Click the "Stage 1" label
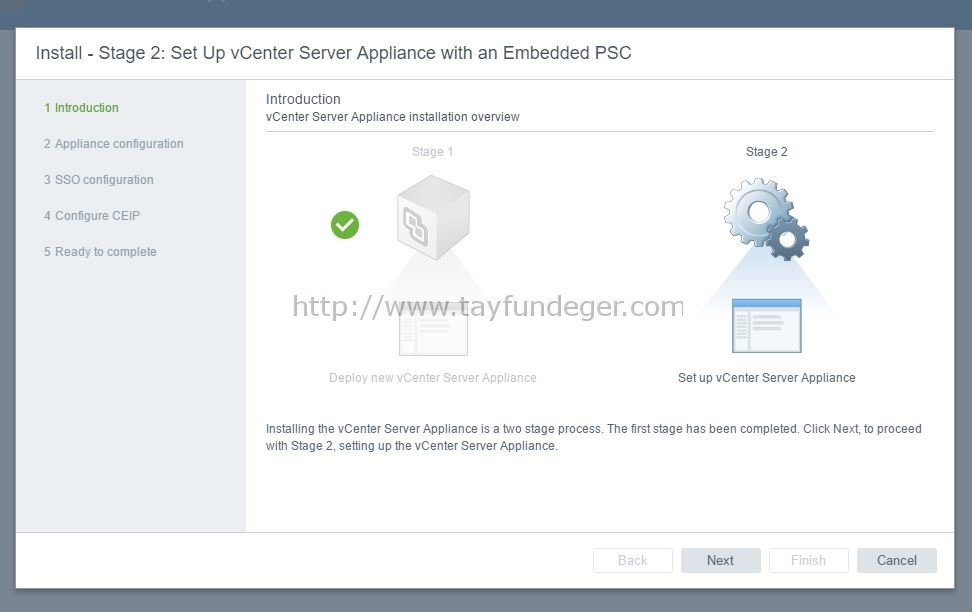 click(x=433, y=152)
